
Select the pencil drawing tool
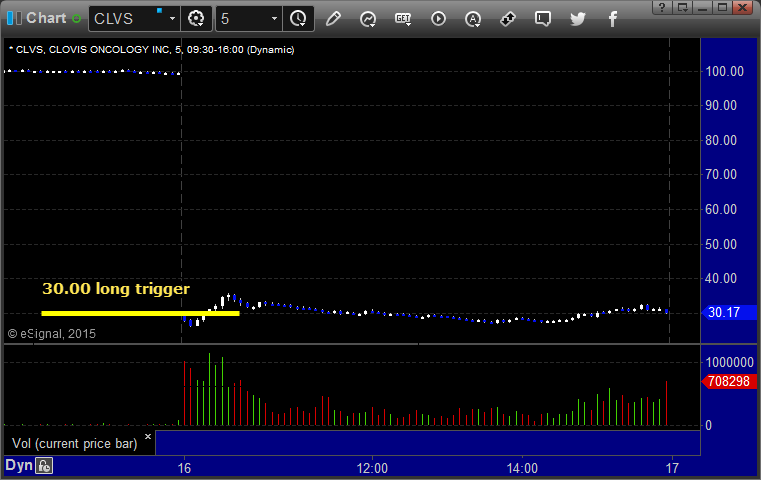(333, 19)
